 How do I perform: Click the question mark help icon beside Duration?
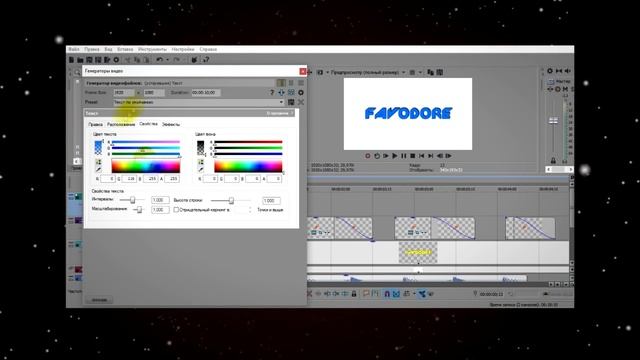coord(272,93)
